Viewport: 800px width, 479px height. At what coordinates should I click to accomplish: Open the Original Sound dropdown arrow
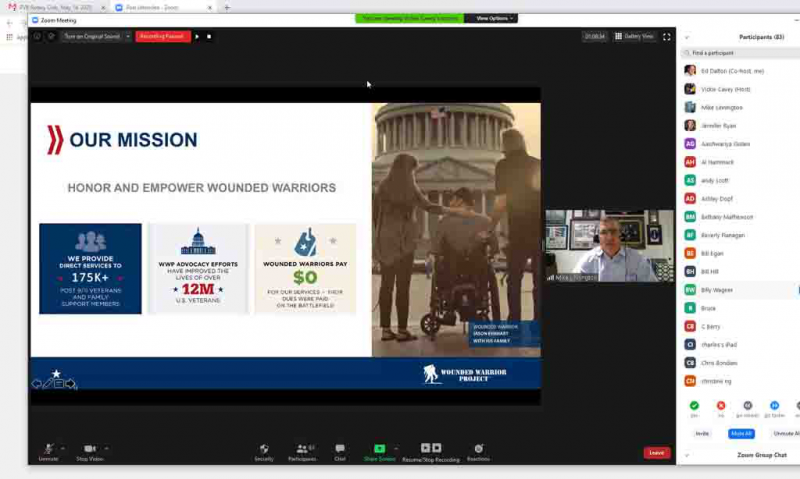128,36
